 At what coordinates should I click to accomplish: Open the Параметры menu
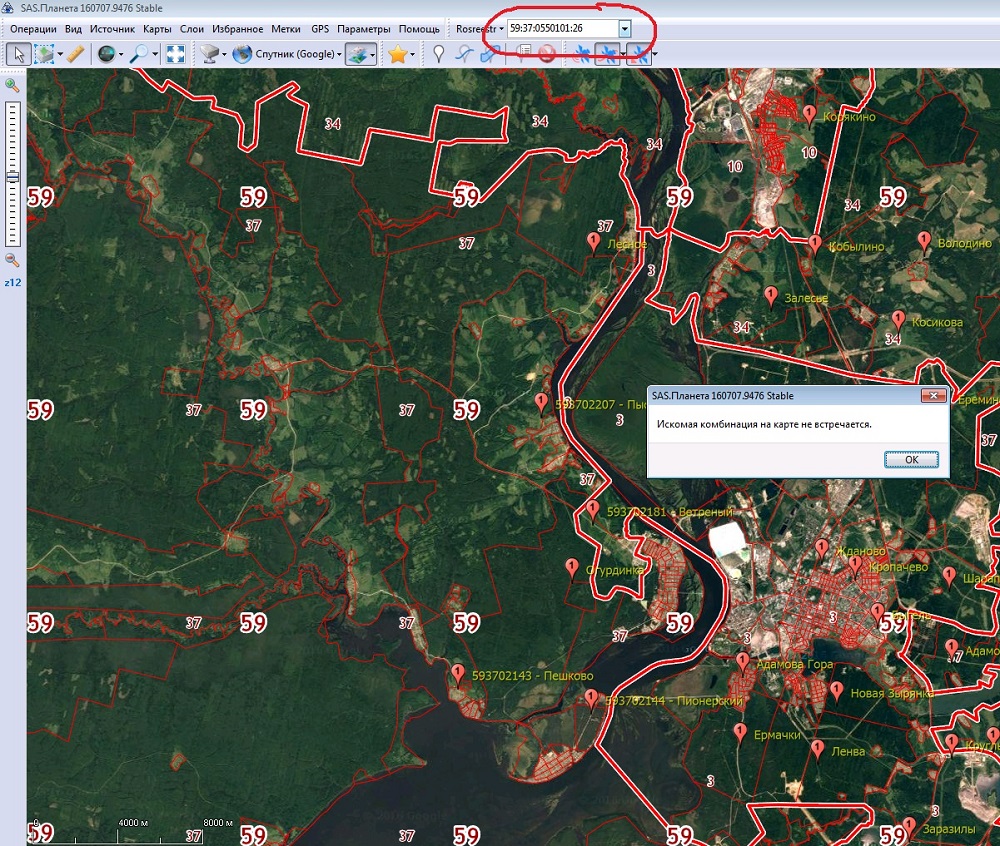click(363, 29)
